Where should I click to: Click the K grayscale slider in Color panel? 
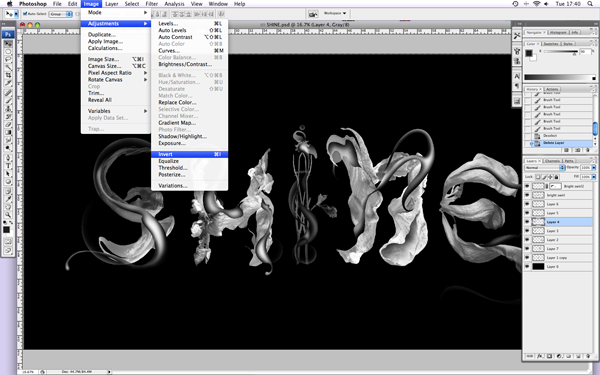point(561,52)
